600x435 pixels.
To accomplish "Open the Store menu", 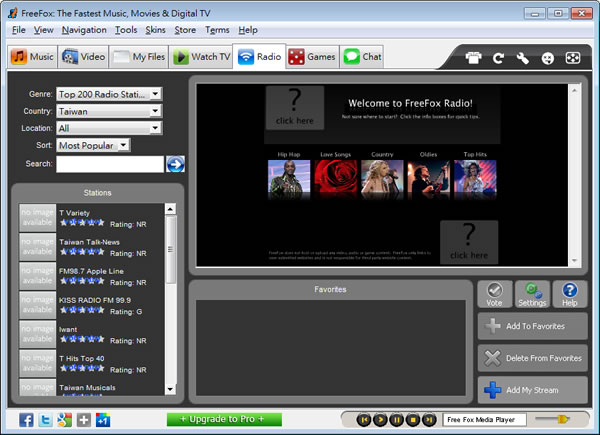I will pyautogui.click(x=185, y=30).
